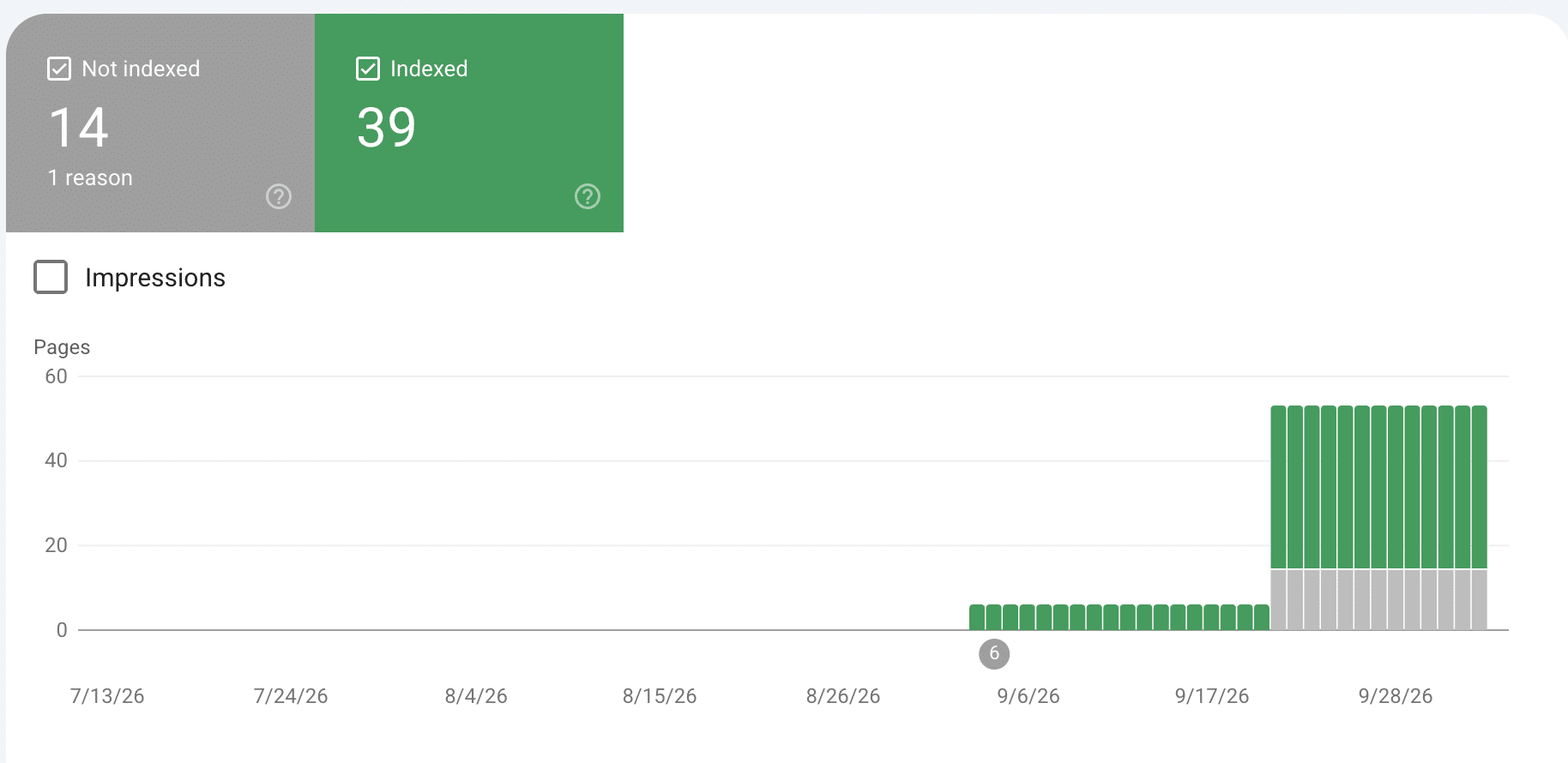The image size is (1568, 763).
Task: Open help icon on Indexed card
Action: pyautogui.click(x=588, y=196)
